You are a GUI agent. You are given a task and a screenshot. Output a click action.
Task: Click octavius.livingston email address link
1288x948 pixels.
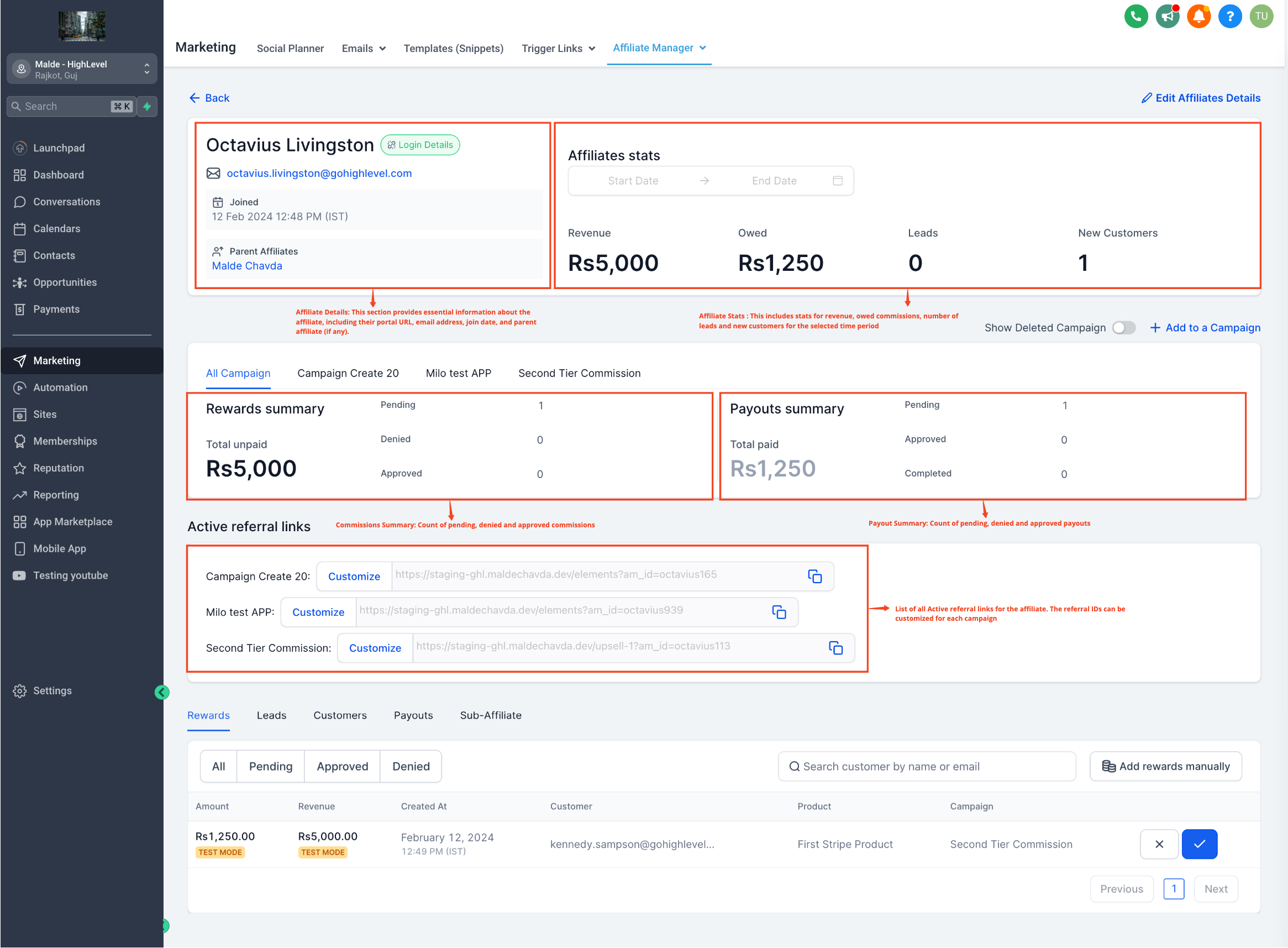pyautogui.click(x=319, y=174)
